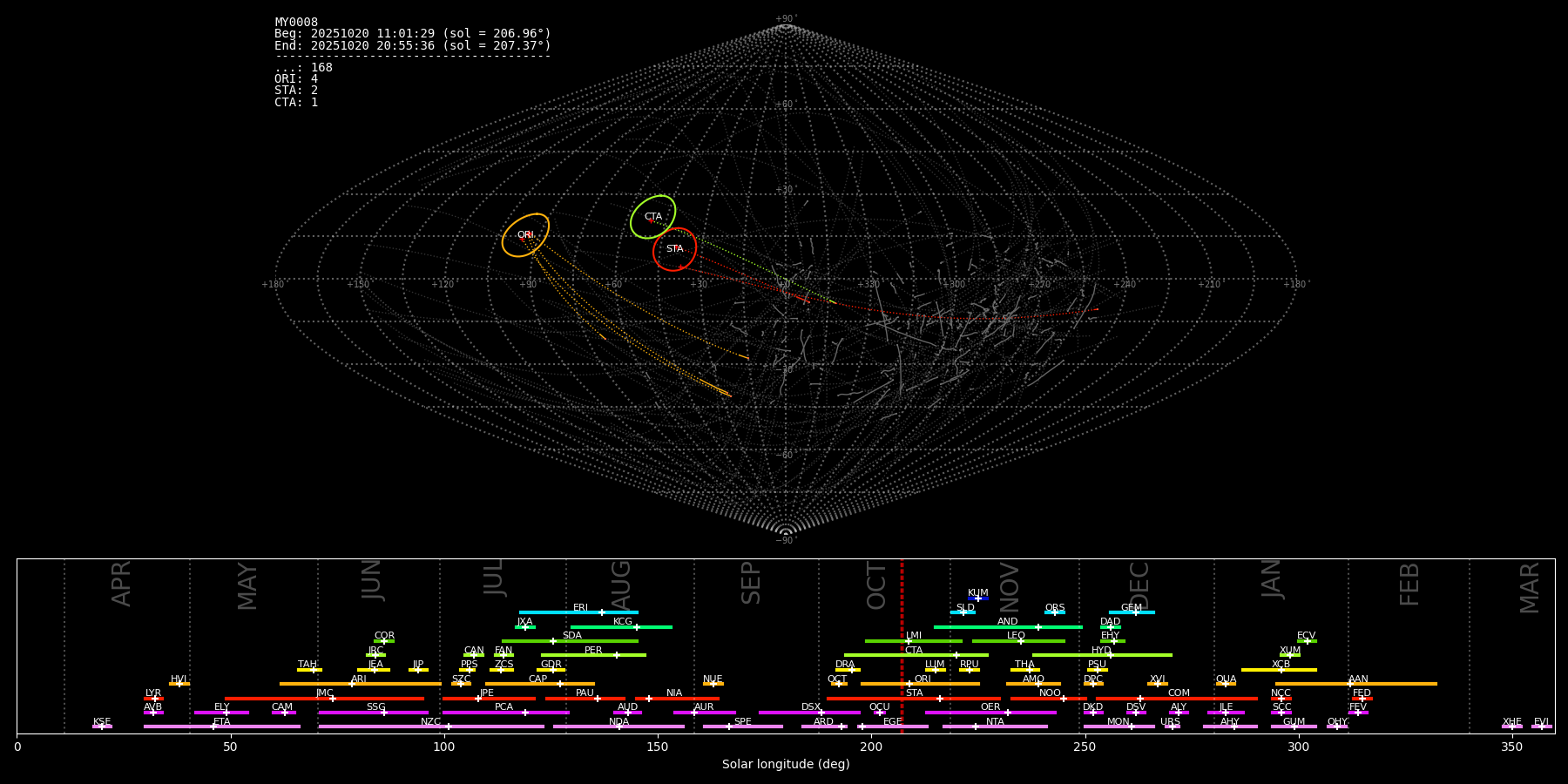Click the red dashed current solar longitude line
Viewport: 1568px width, 784px height.
[902, 645]
